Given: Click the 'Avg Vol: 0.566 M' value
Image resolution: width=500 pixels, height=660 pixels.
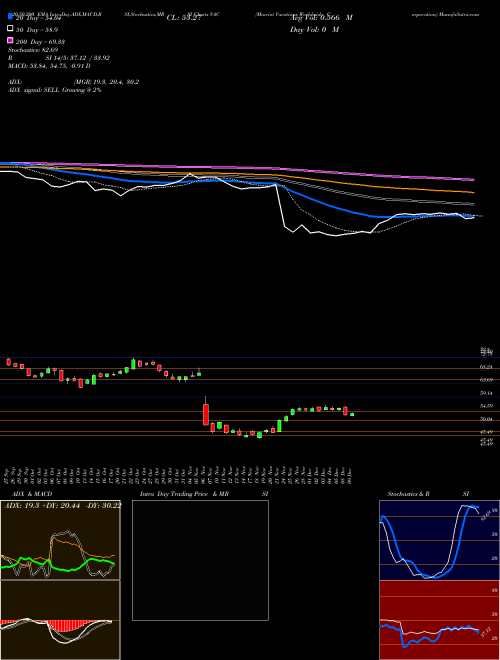Looking at the screenshot, I should (321, 18).
